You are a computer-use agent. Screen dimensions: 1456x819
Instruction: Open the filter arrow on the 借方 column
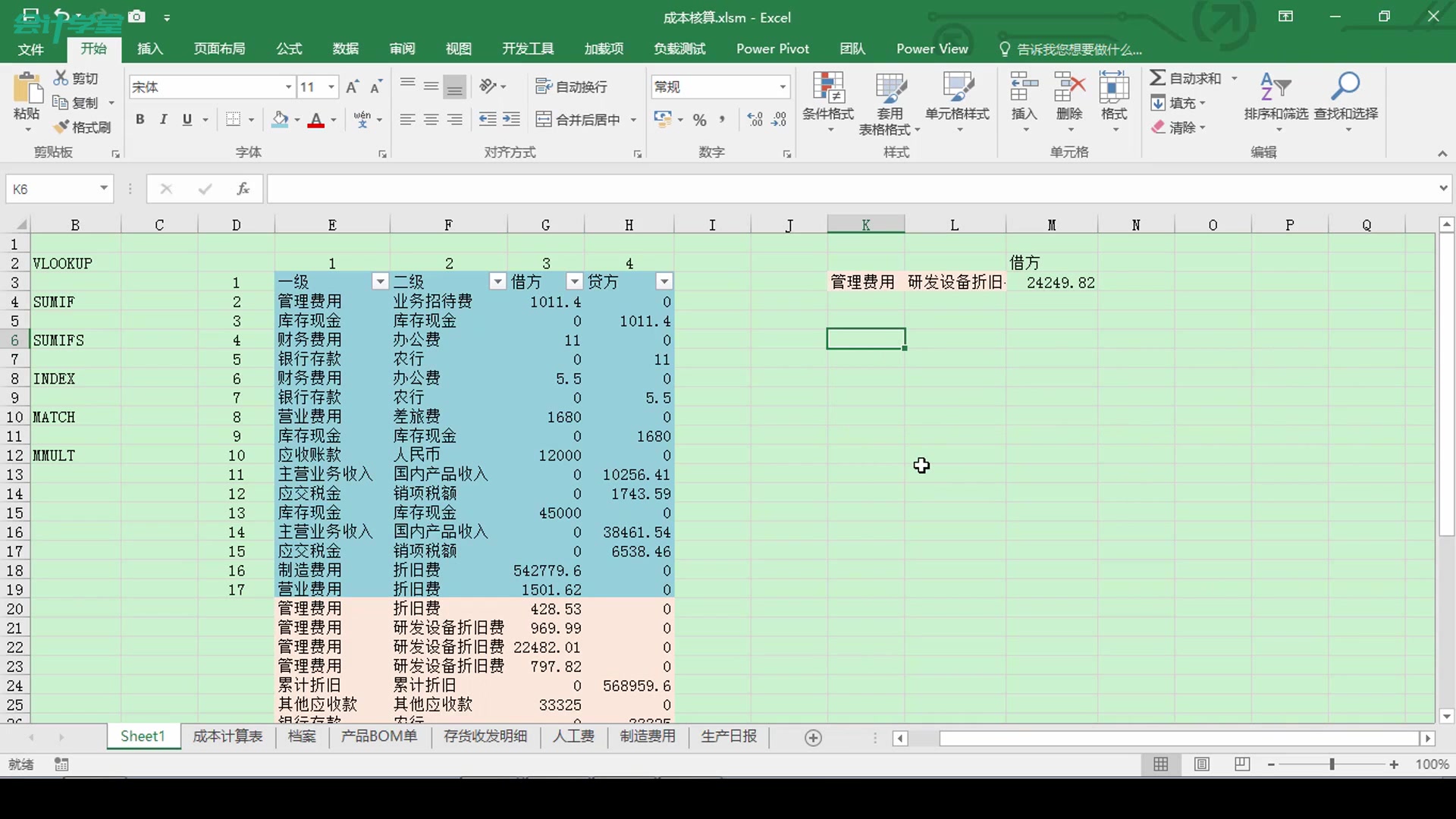574,281
